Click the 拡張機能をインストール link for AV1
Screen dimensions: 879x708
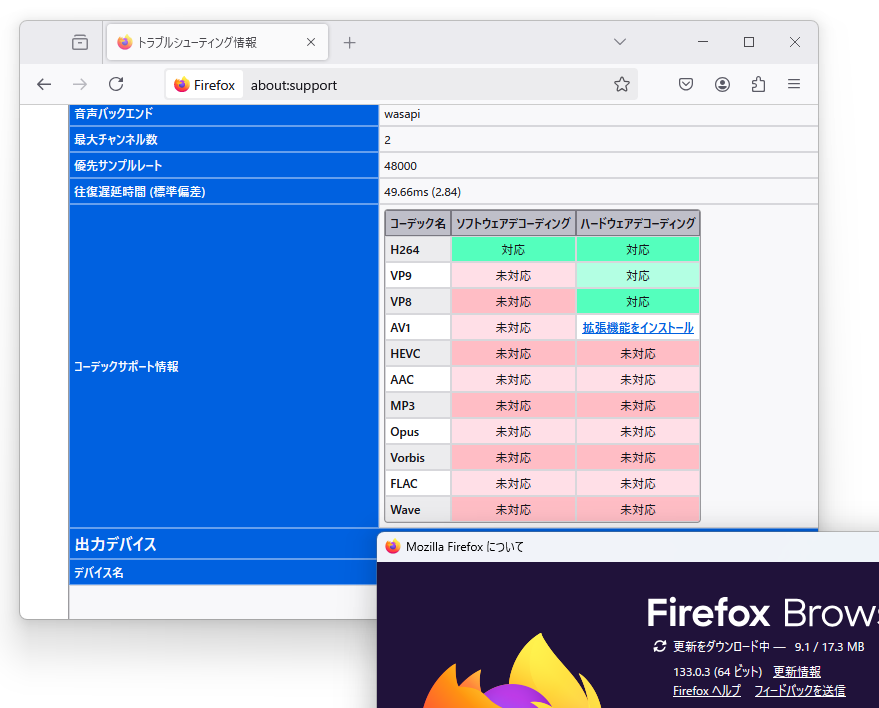pos(638,327)
